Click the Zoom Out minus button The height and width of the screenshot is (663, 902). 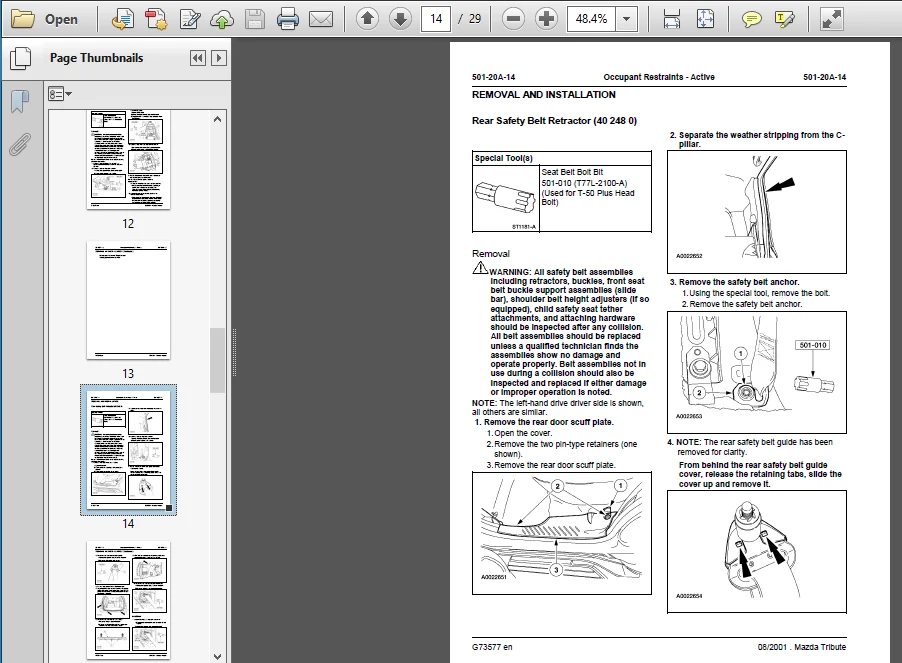(x=513, y=19)
